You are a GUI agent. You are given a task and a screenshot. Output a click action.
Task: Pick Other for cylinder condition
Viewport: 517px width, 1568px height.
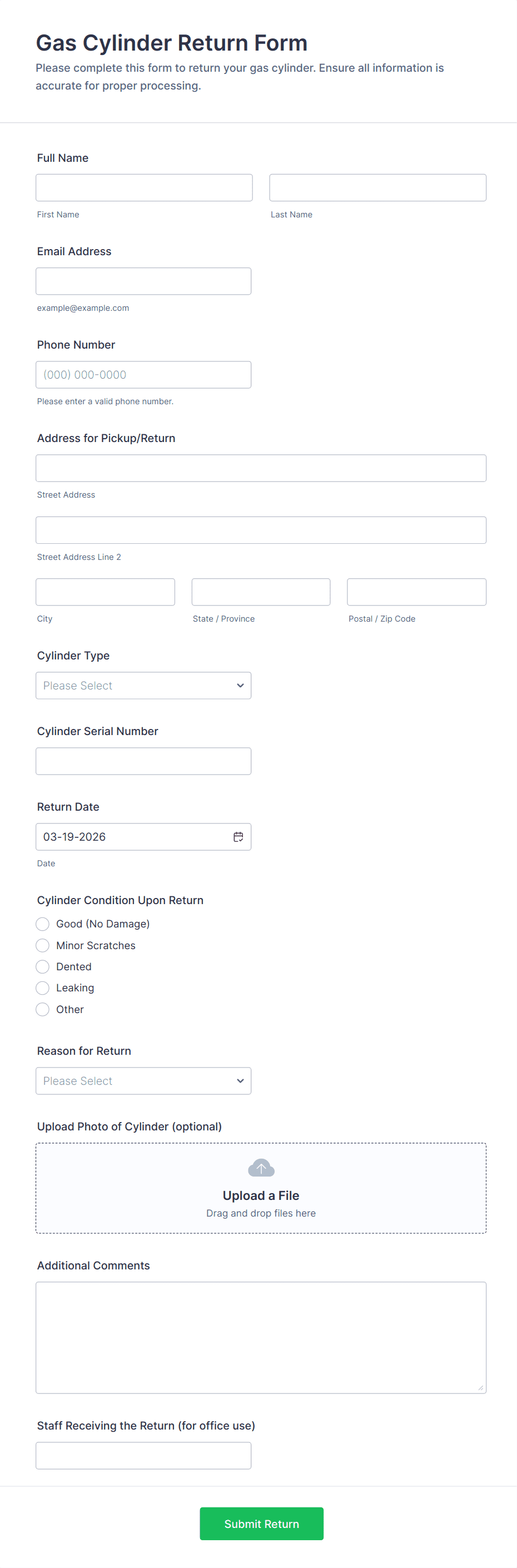point(43,1009)
